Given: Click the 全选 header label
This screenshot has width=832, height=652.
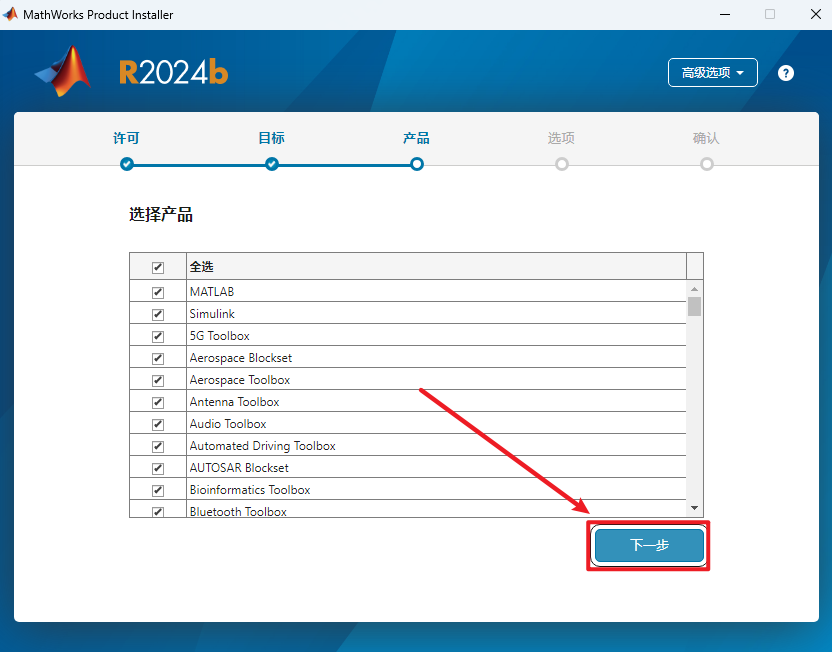Looking at the screenshot, I should (202, 267).
